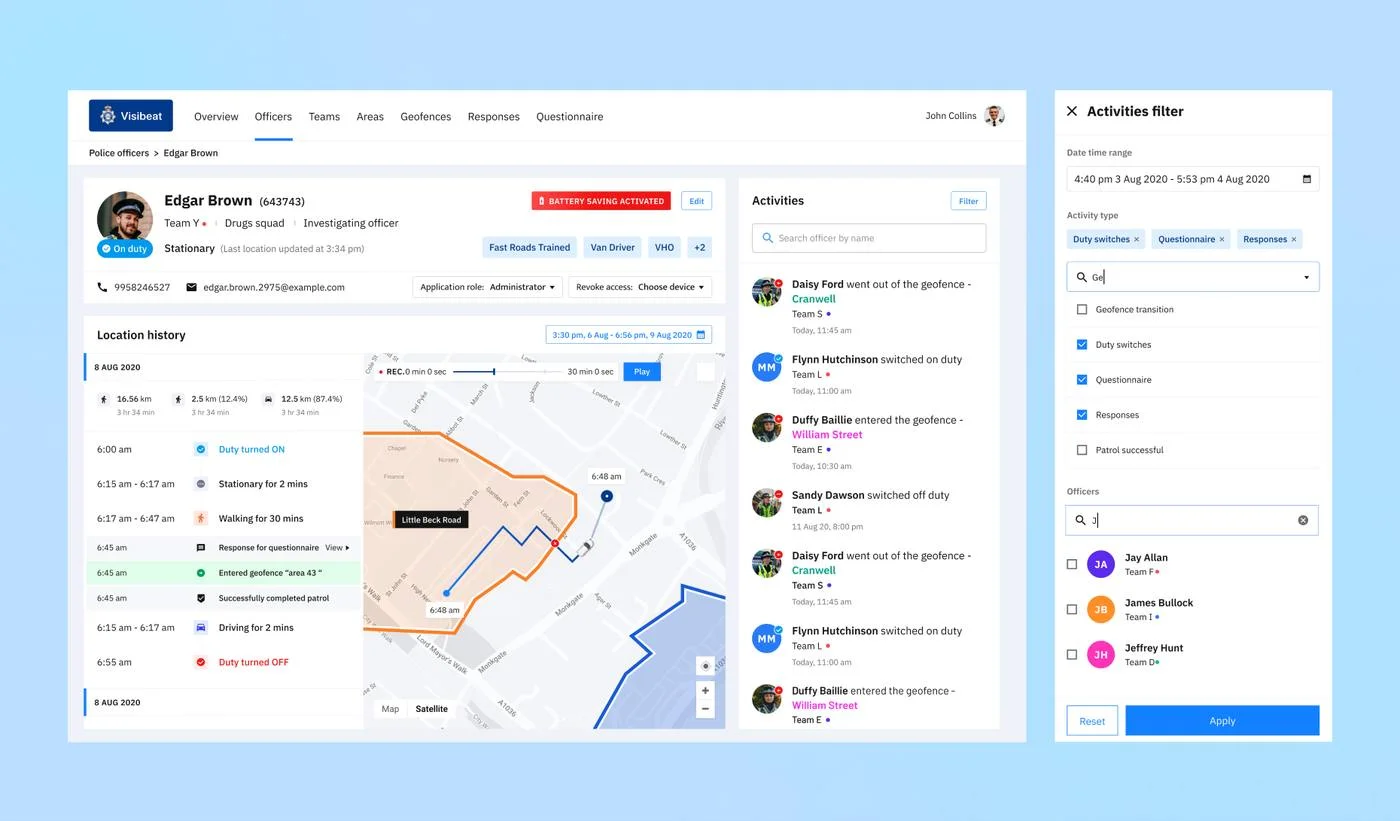This screenshot has height=821, width=1400.
Task: Select the Jeffrey Hunt officer checkbox
Action: pyautogui.click(x=1072, y=654)
